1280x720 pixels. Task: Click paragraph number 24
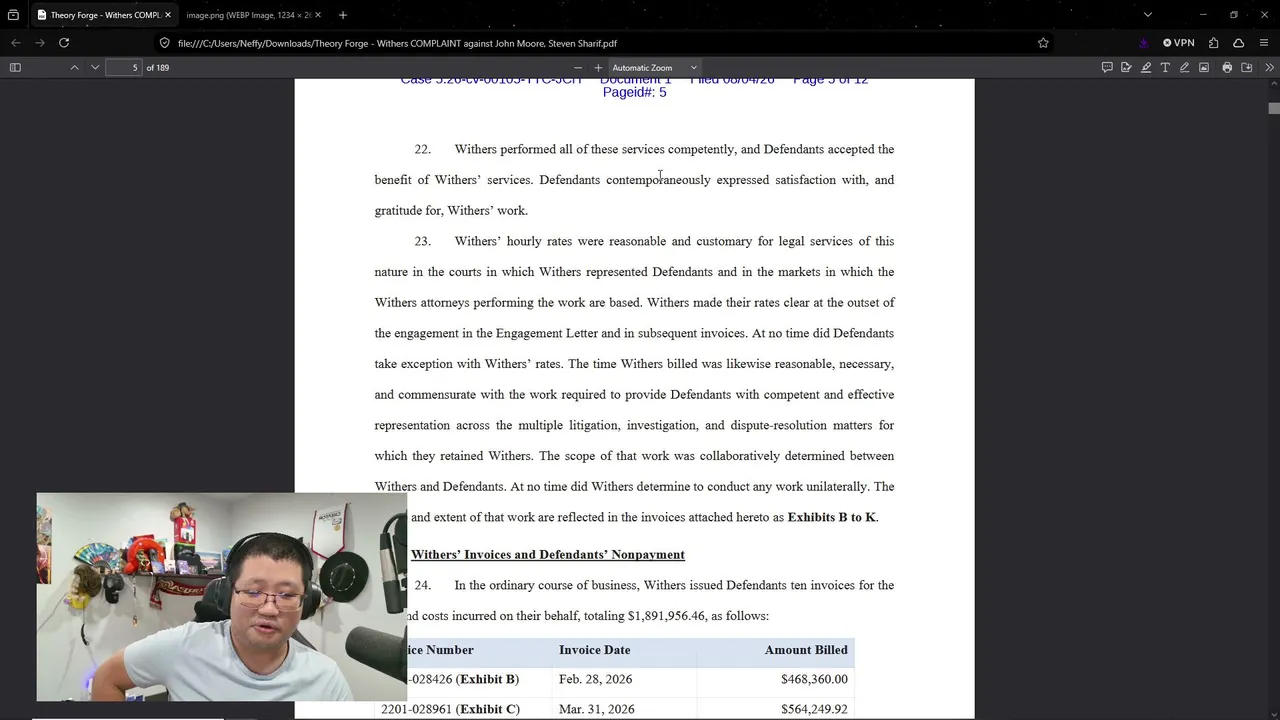[x=422, y=585]
